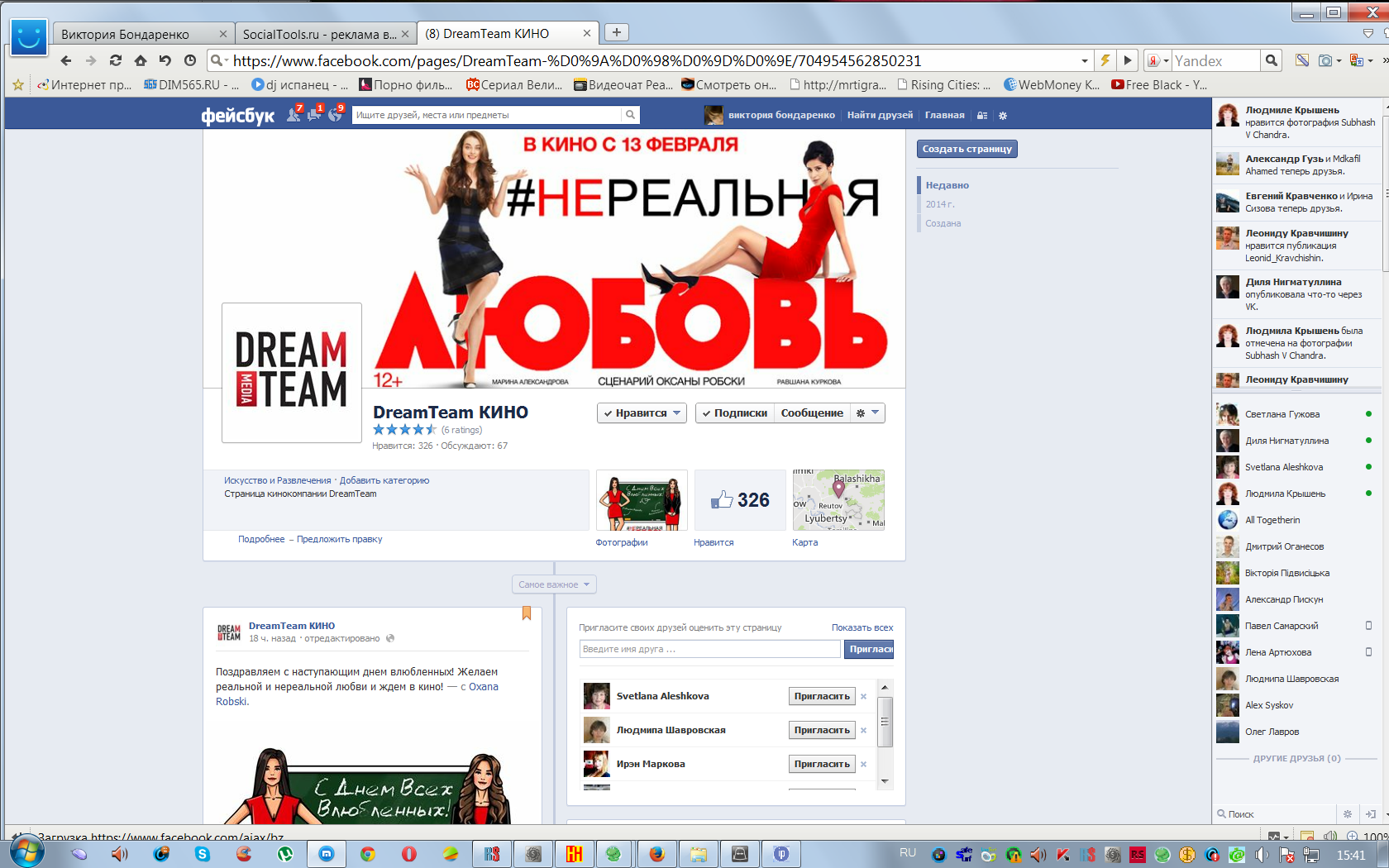1389x868 pixels.
Task: Open a new tab with the plus button
Action: 616,32
